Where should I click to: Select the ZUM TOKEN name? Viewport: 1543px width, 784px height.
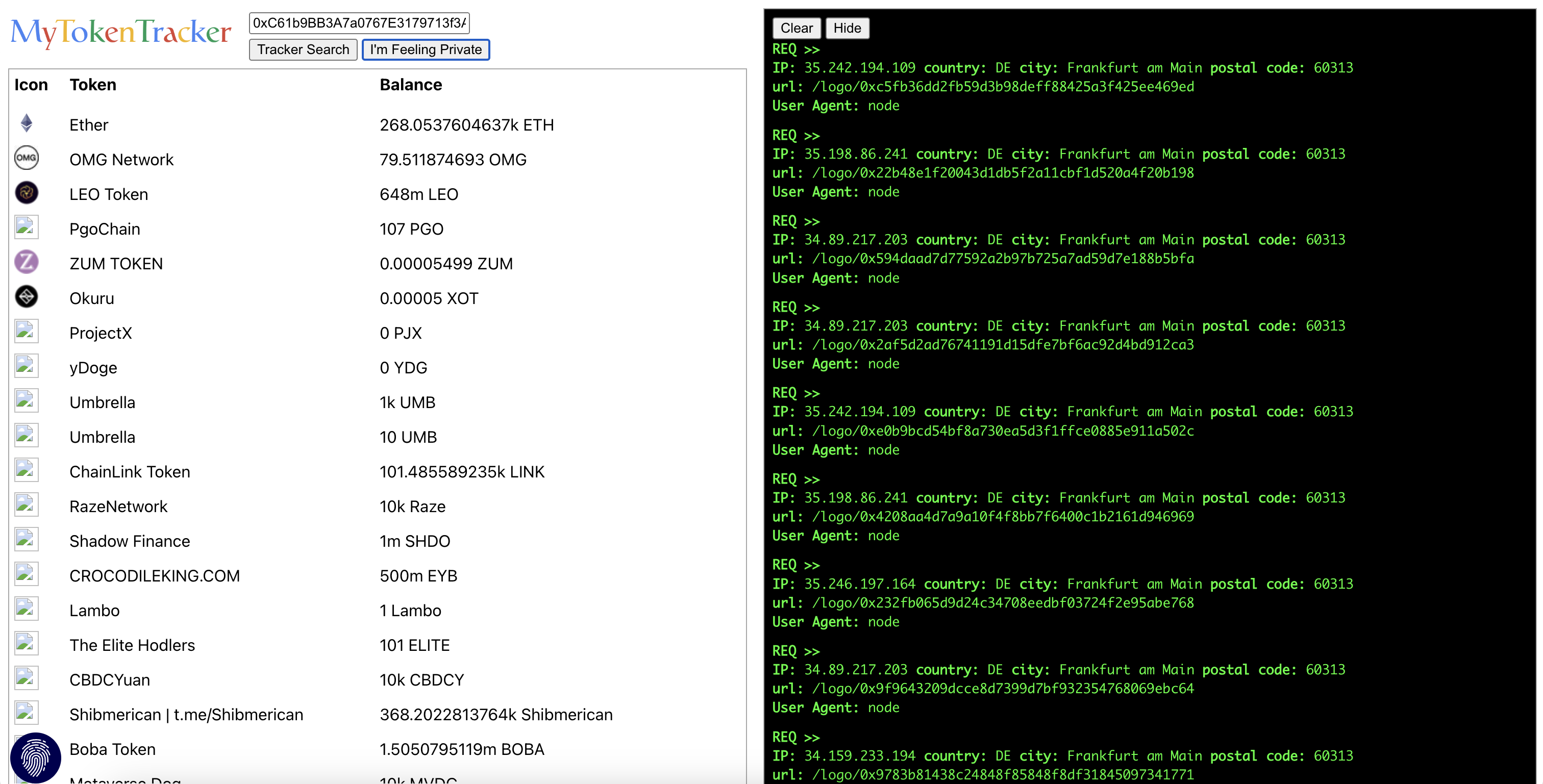click(x=116, y=264)
